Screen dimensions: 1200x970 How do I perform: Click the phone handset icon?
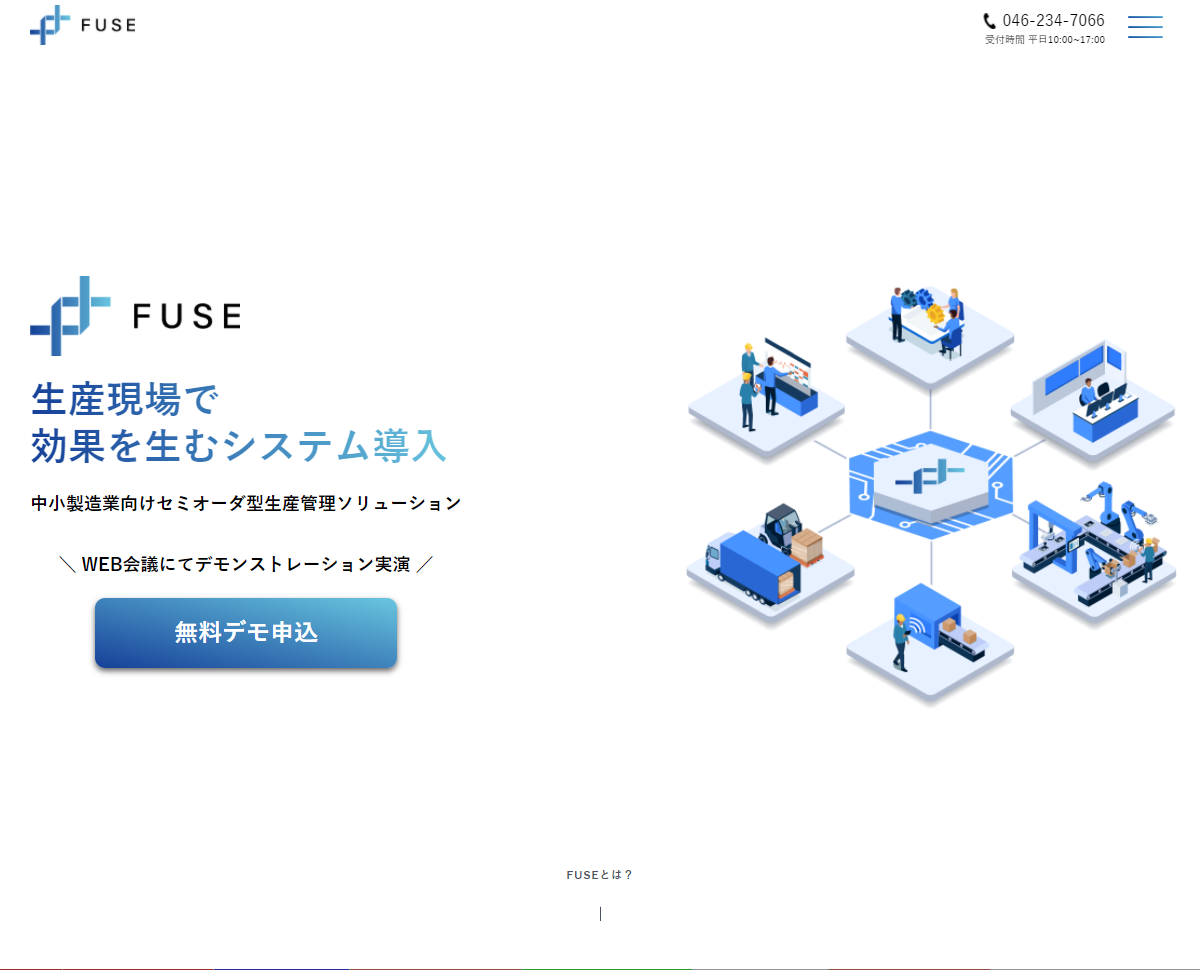click(990, 21)
